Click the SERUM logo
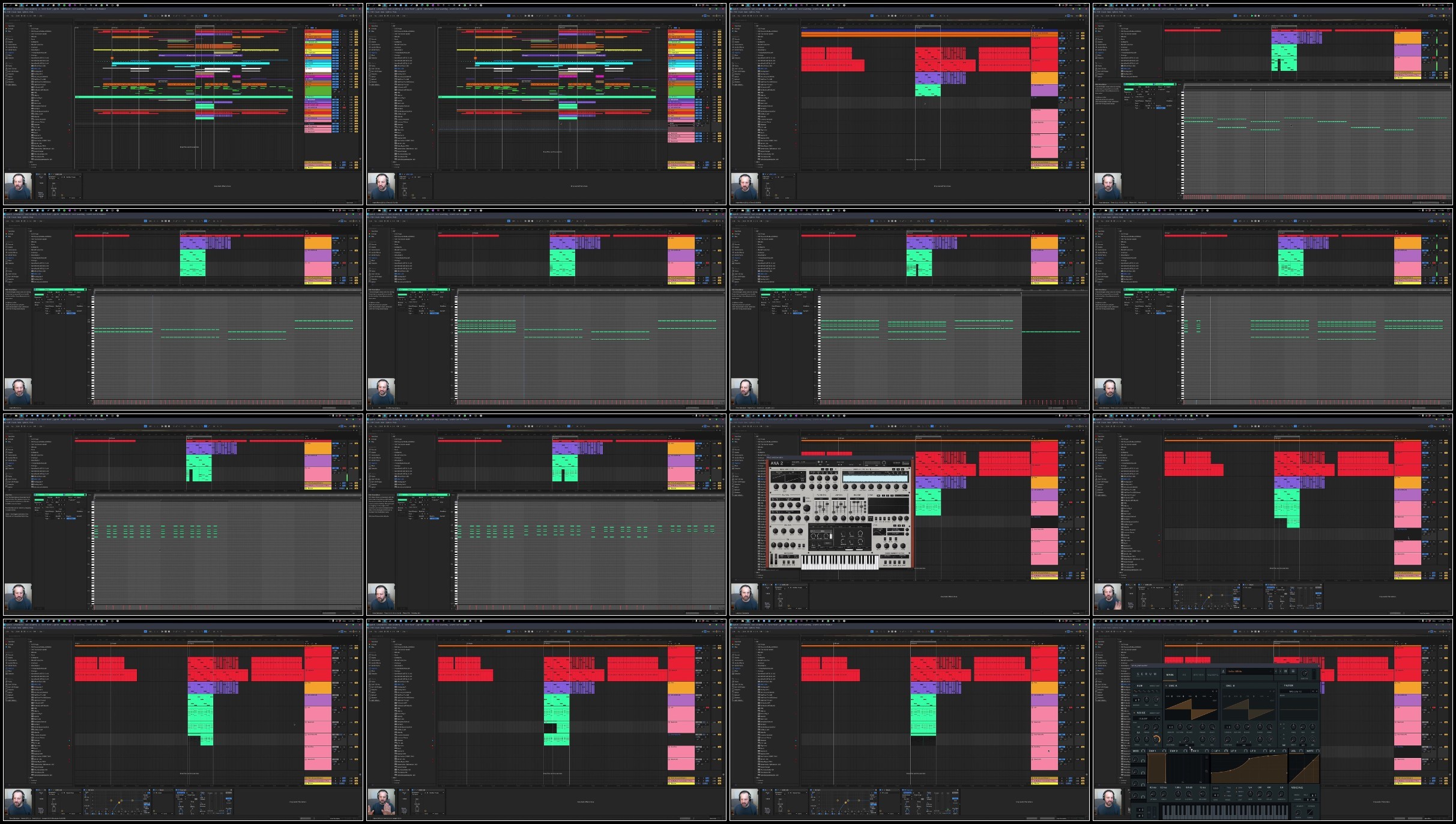 1147,674
